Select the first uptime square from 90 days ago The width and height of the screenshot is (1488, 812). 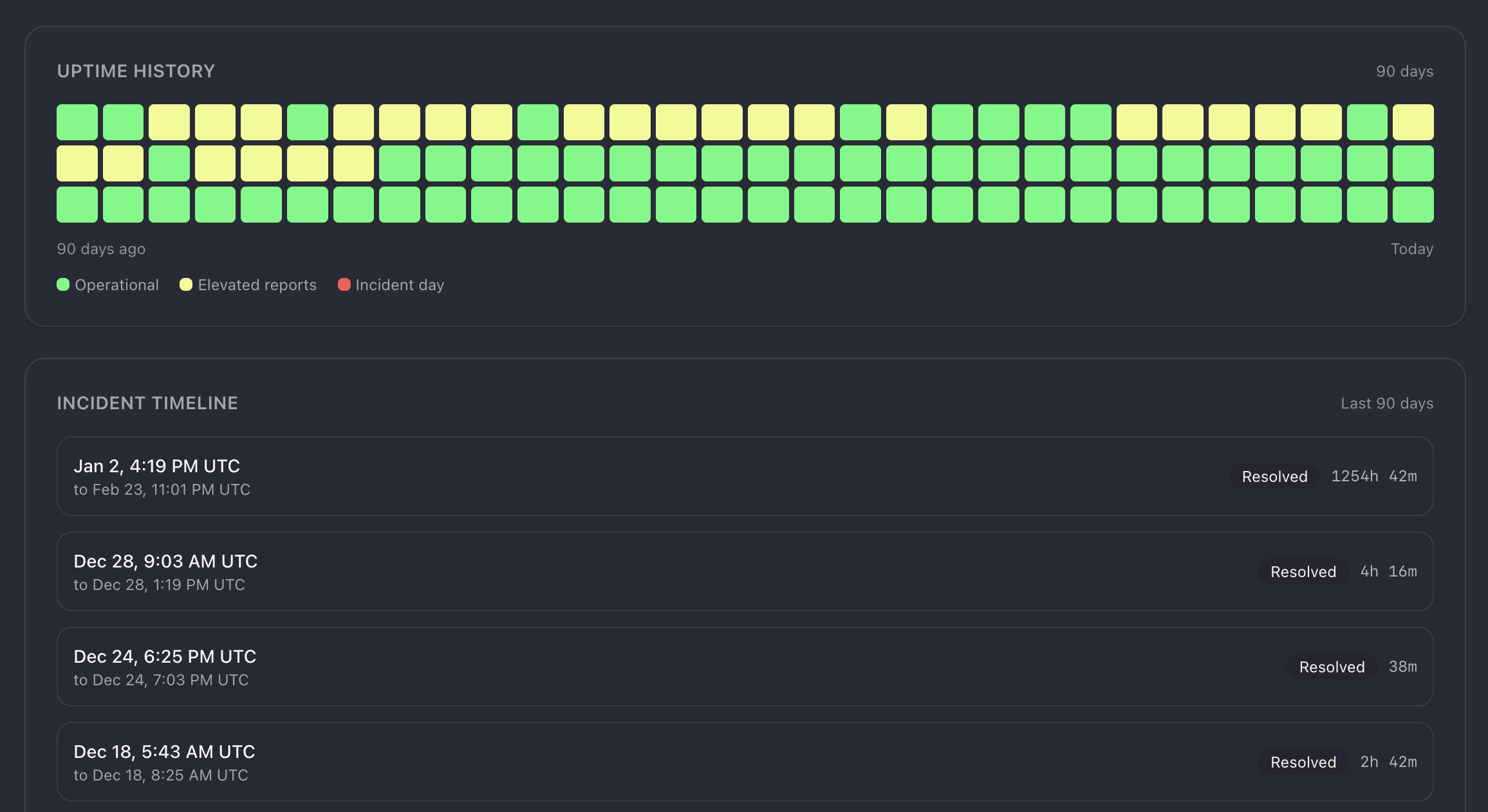(x=77, y=122)
